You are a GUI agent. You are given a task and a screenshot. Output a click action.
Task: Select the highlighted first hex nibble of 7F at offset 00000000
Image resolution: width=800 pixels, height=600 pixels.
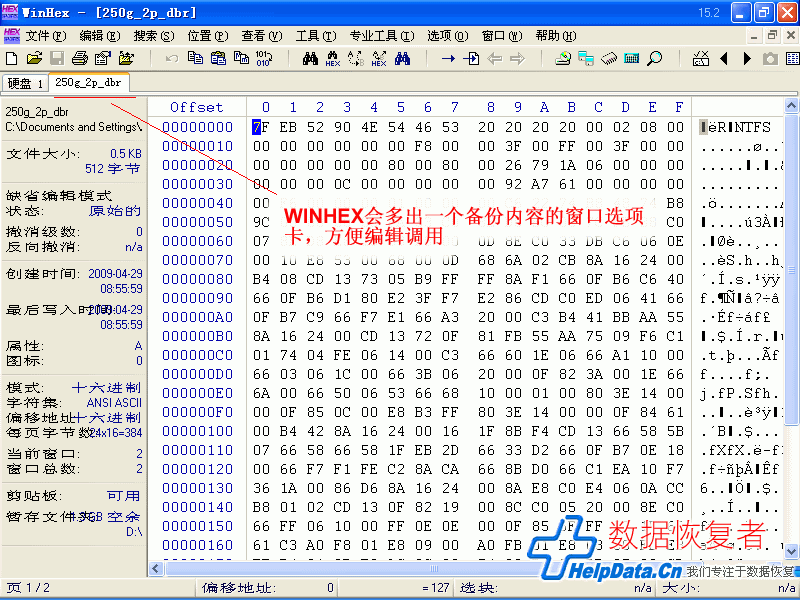[x=257, y=127]
